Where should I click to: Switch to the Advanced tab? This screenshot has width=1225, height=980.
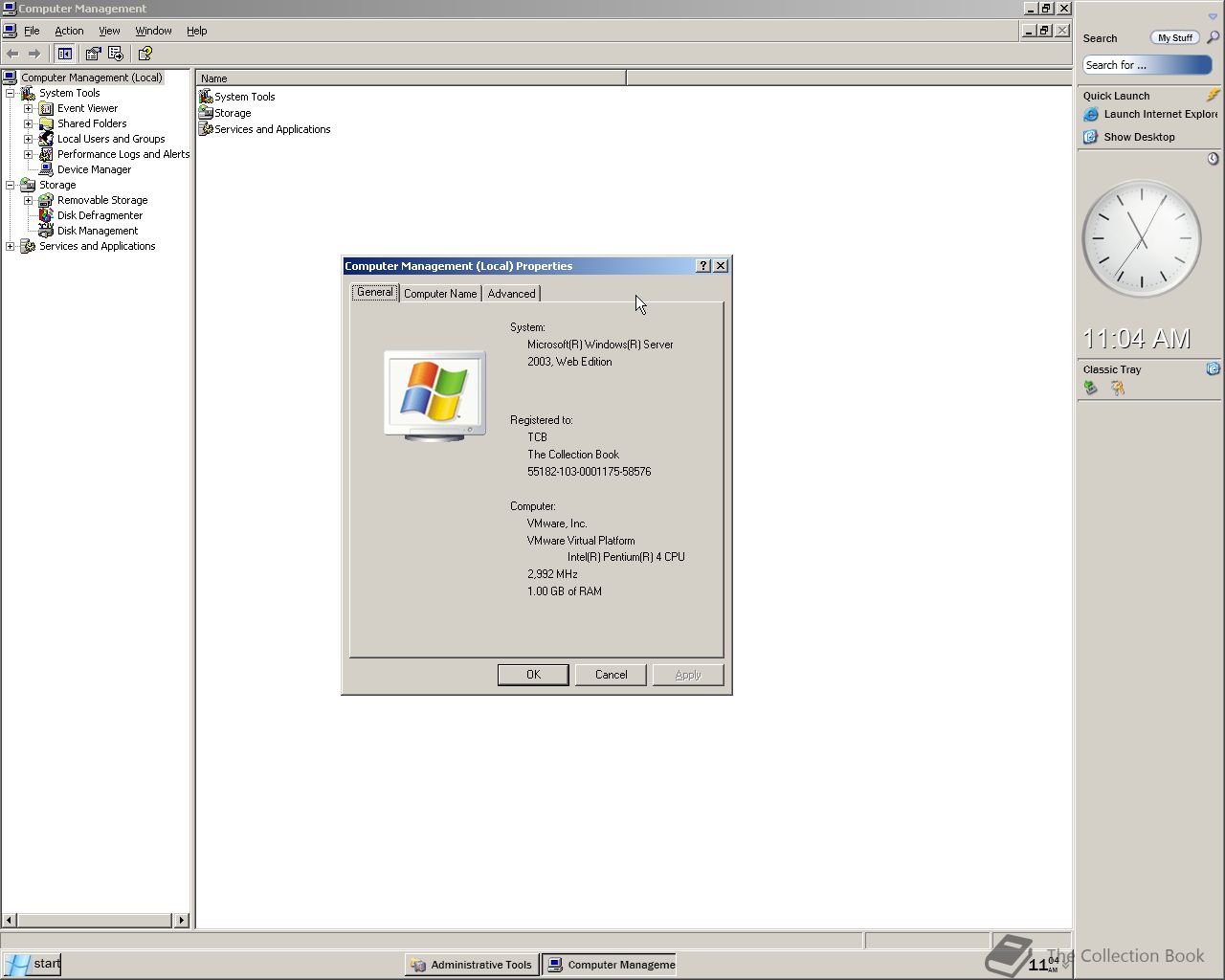511,294
